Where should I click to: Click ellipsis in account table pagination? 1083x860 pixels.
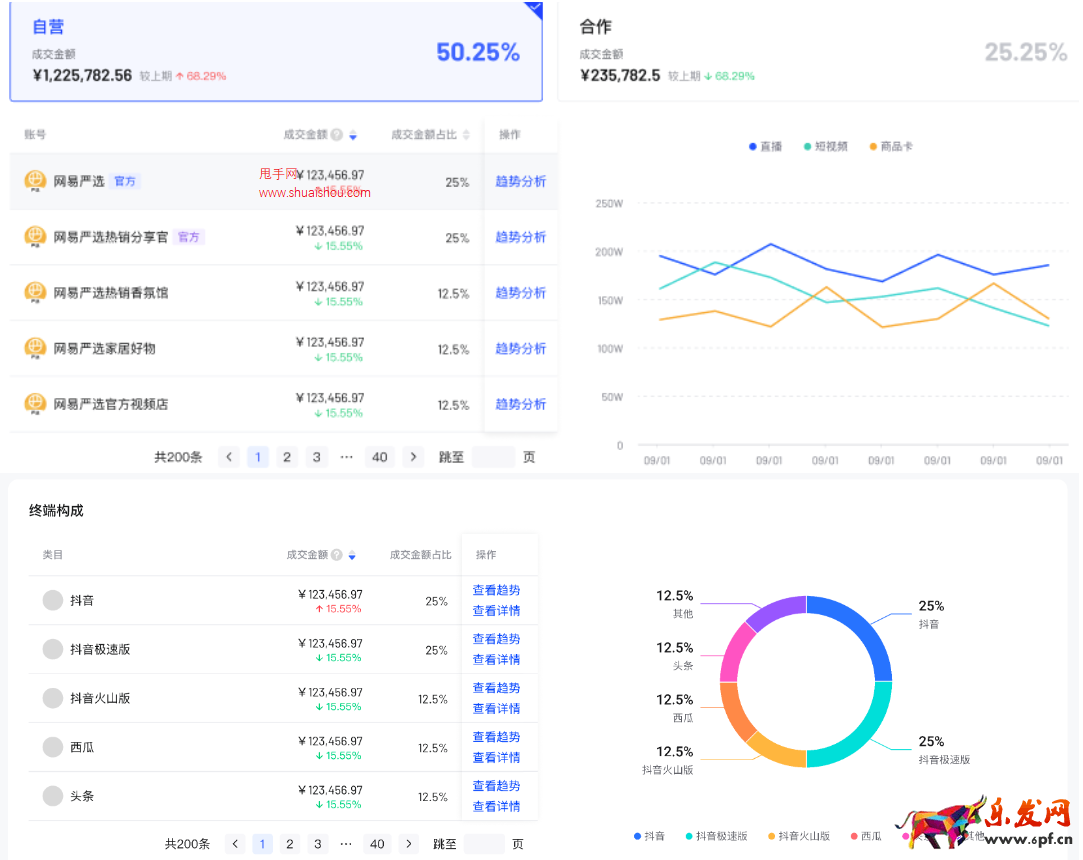click(x=347, y=457)
